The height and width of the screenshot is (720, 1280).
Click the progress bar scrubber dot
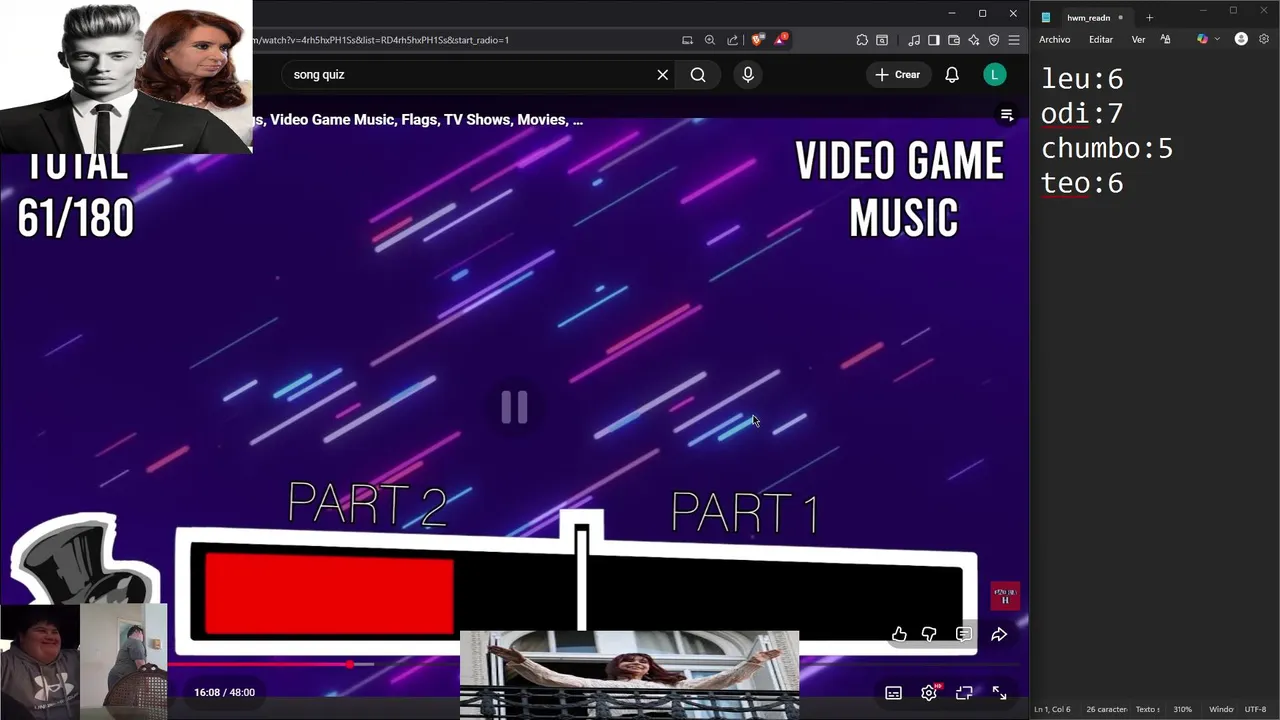click(350, 664)
